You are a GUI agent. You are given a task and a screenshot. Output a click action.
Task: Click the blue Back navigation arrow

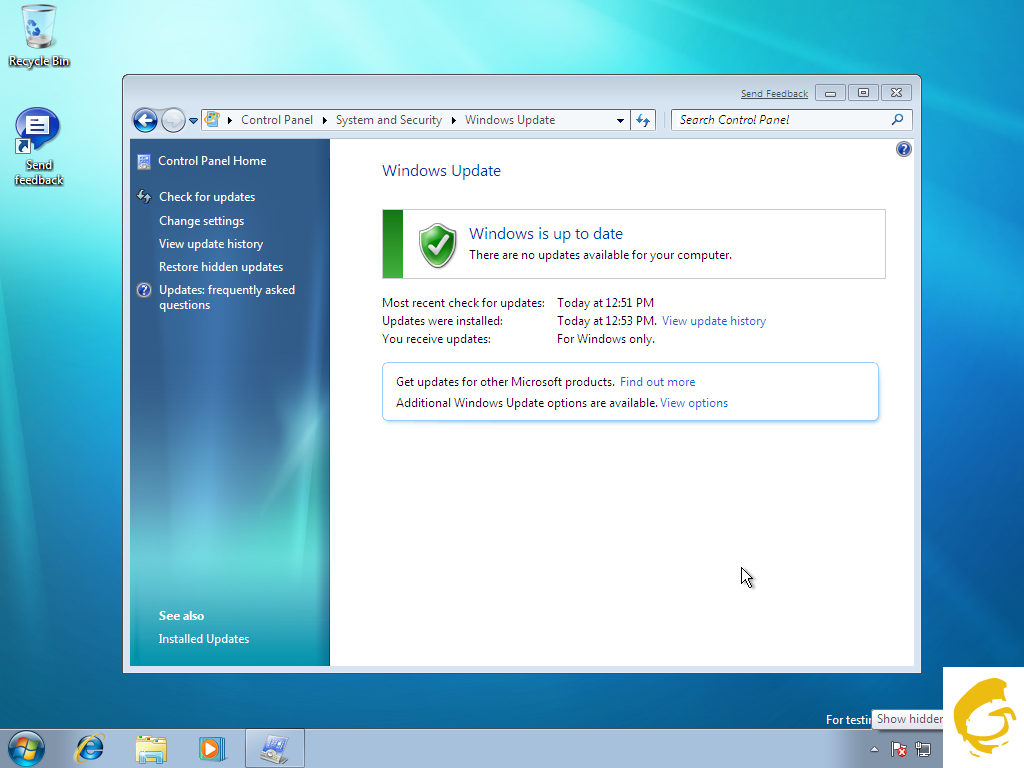pyautogui.click(x=145, y=121)
